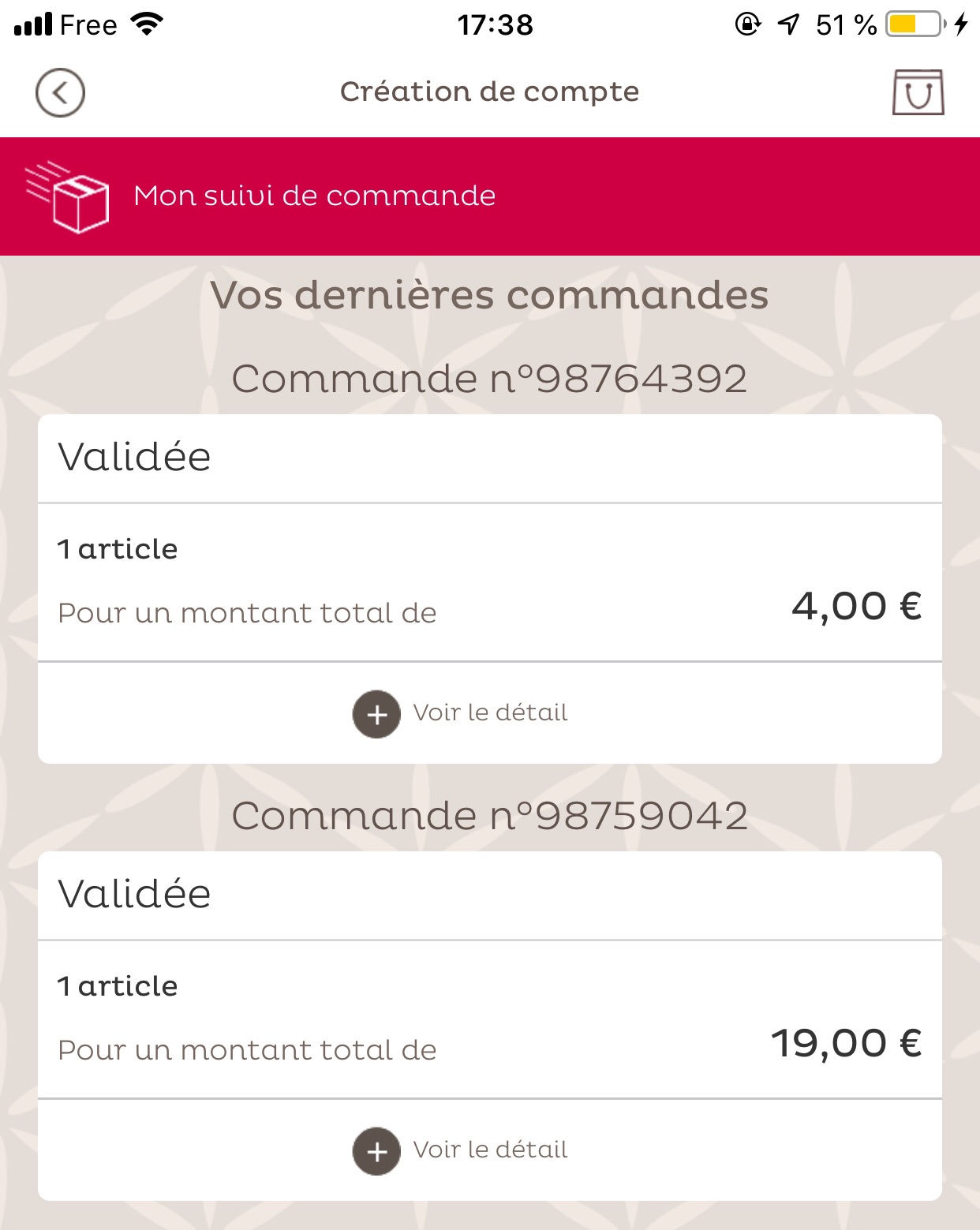
Task: Tap the back arrow circle icon
Action: (x=60, y=93)
